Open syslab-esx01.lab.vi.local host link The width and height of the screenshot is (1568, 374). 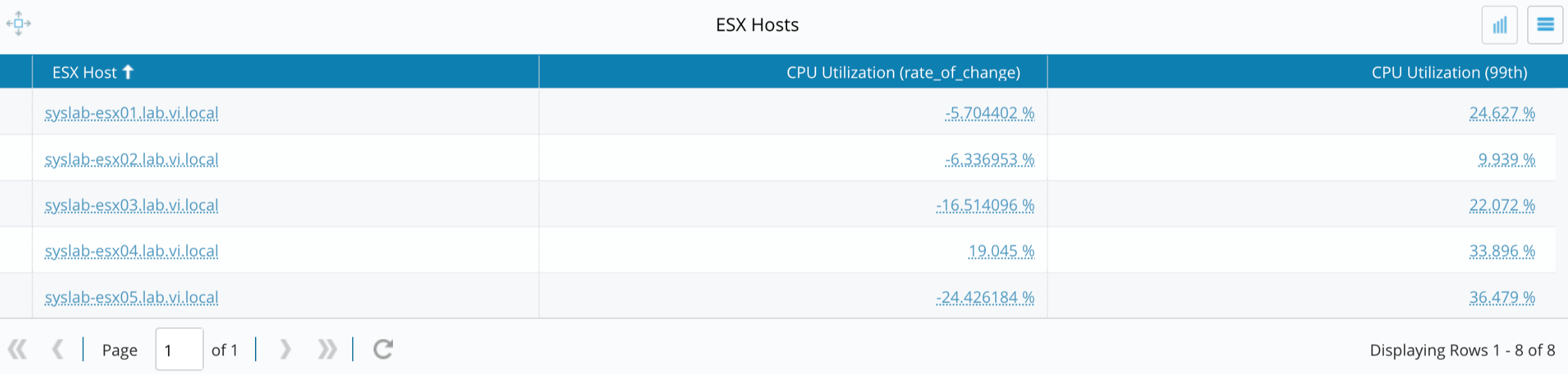(132, 114)
